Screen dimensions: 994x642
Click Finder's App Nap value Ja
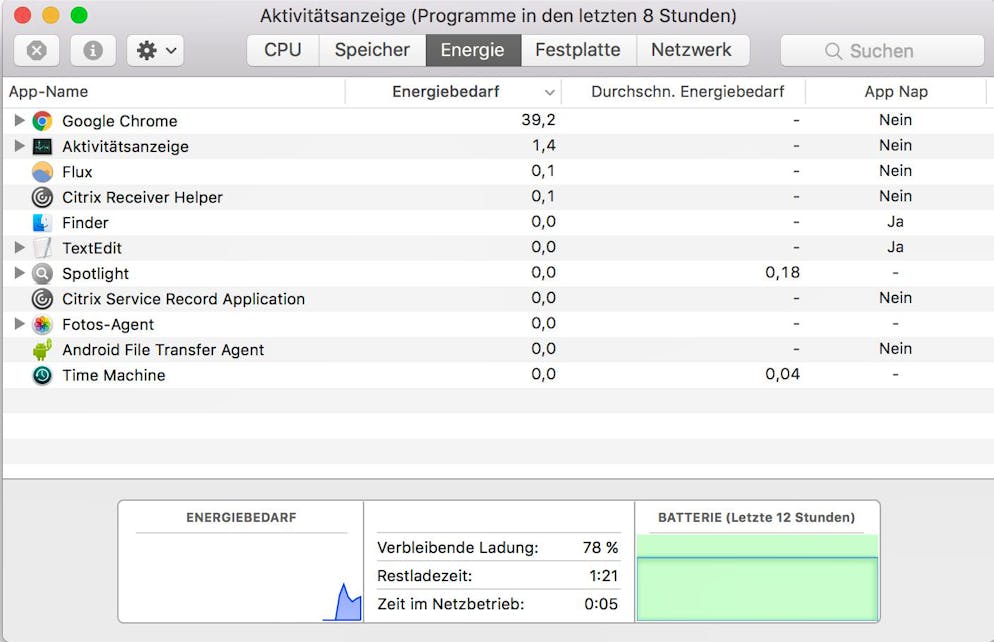(x=895, y=222)
